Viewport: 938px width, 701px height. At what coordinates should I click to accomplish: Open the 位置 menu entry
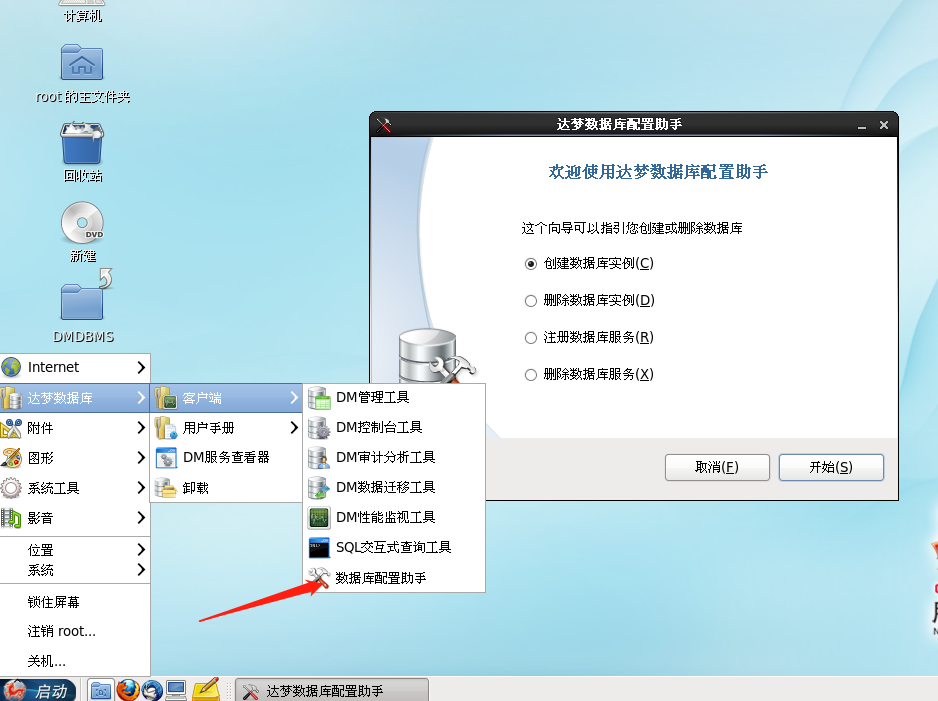coord(75,549)
